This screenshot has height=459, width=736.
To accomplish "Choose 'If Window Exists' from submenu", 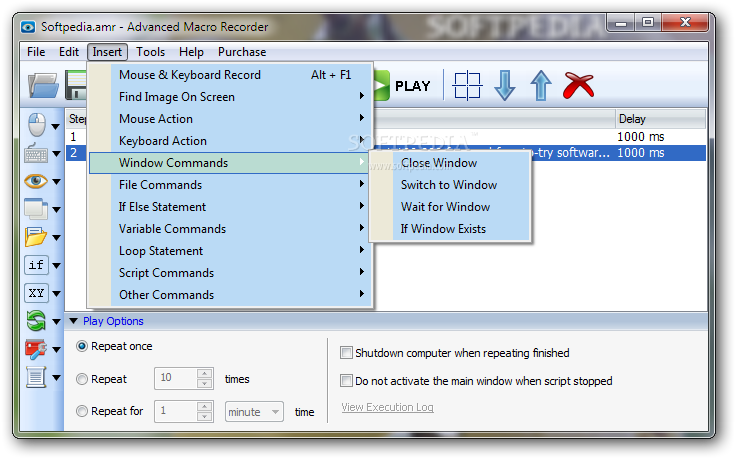I will click(451, 229).
